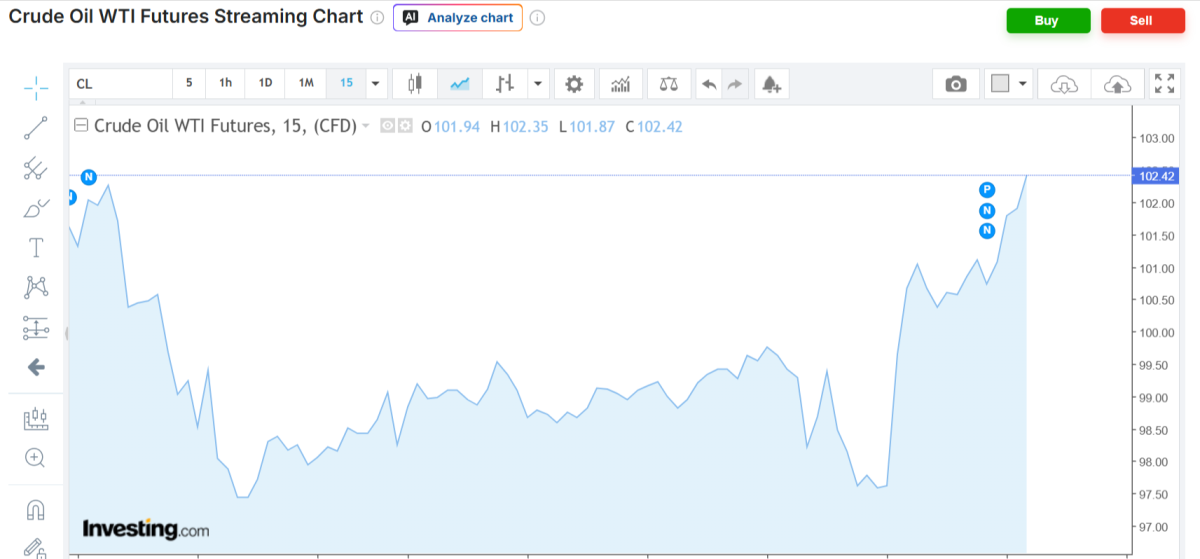Select the pitchfork tool
Image resolution: width=1200 pixels, height=559 pixels.
[36, 168]
